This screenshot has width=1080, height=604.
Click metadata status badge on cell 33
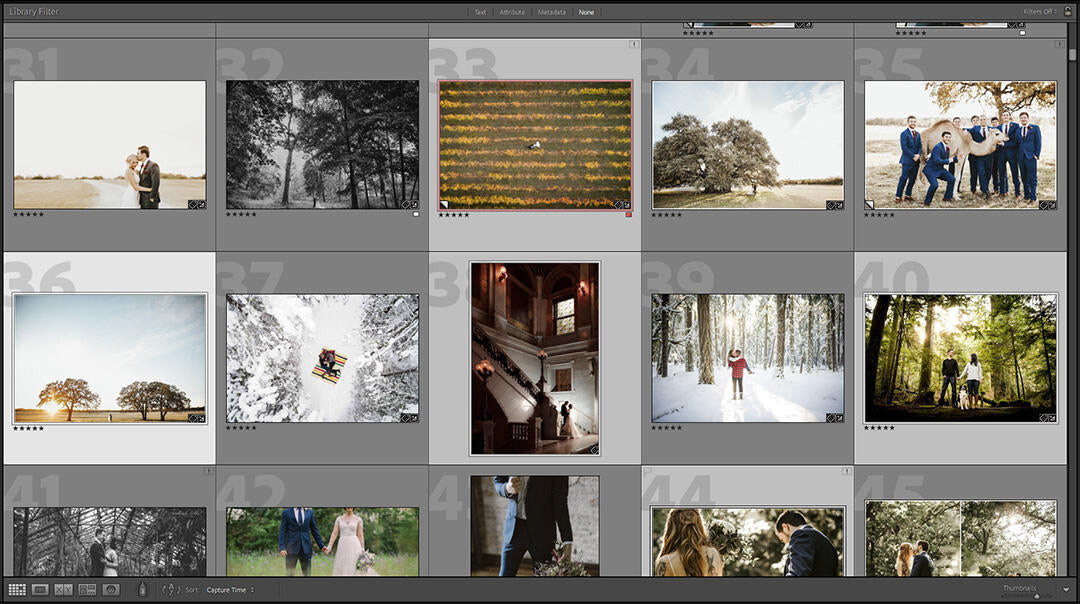click(x=634, y=44)
